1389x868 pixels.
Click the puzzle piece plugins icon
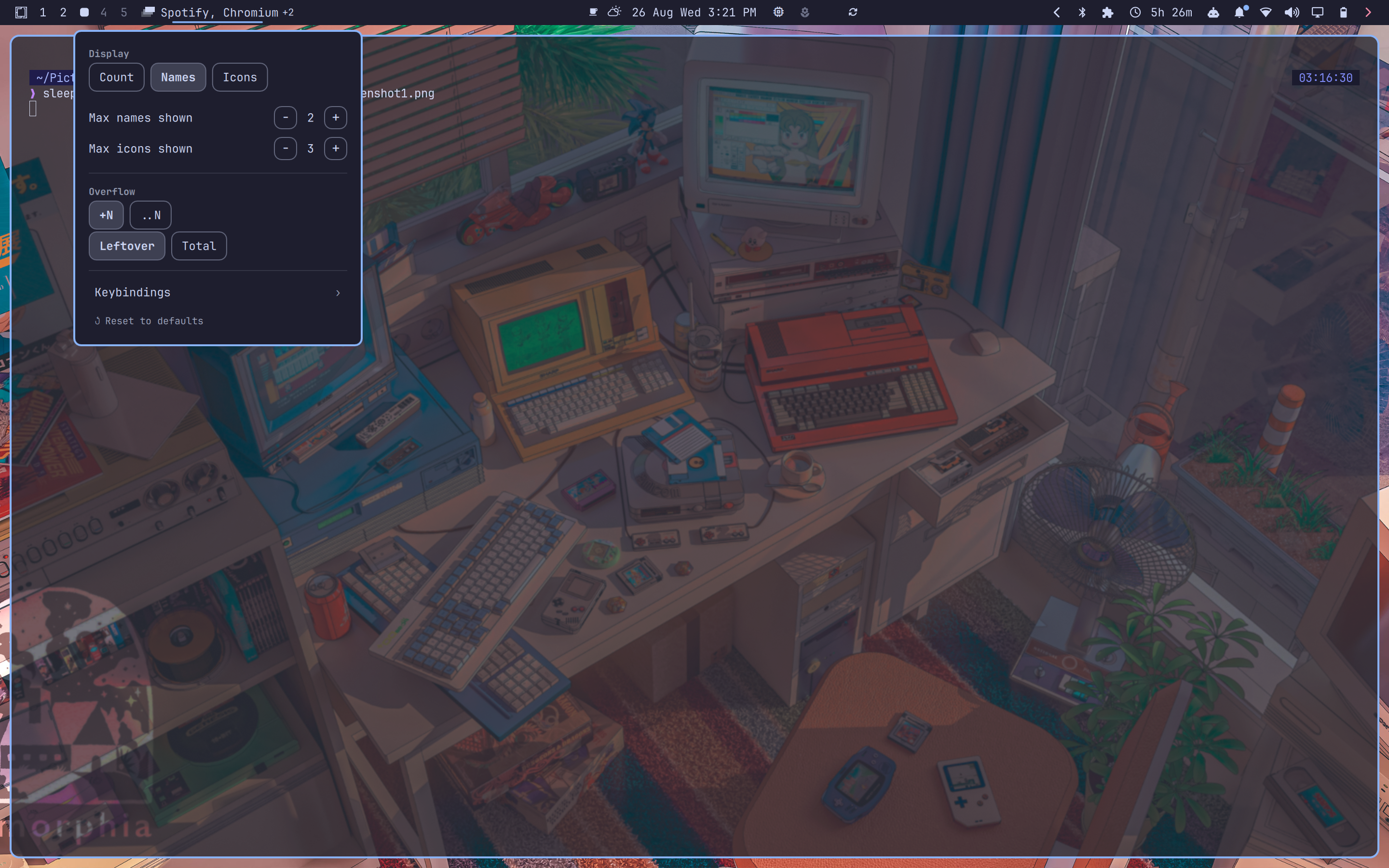click(1108, 12)
